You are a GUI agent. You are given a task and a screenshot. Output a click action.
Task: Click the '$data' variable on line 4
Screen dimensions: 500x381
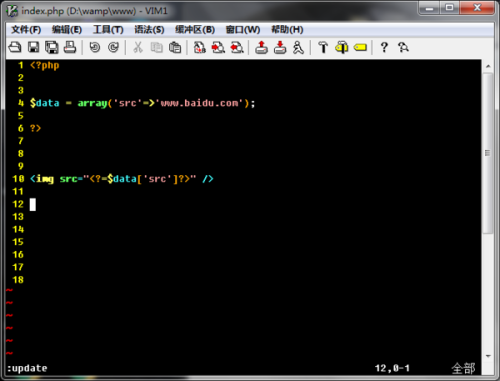click(x=45, y=103)
